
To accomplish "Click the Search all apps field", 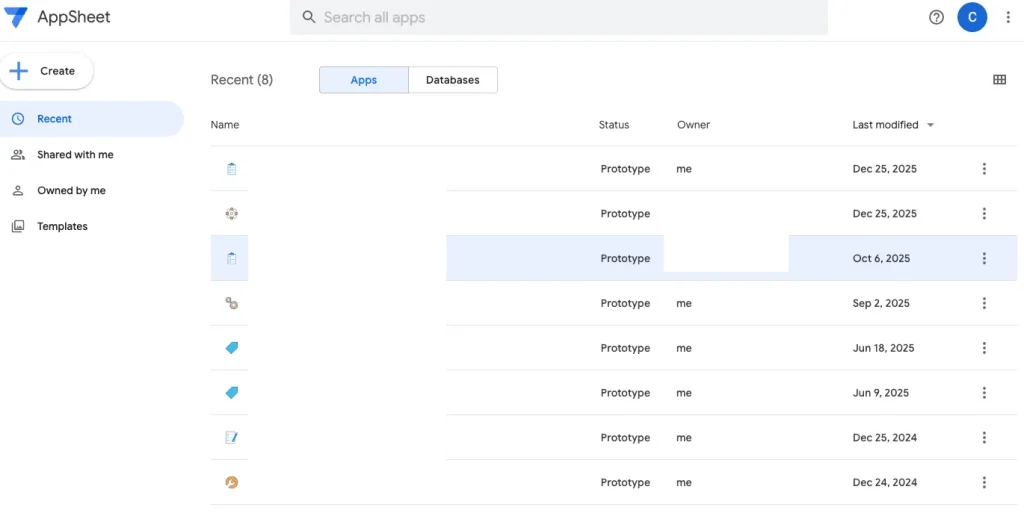I will tap(560, 17).
